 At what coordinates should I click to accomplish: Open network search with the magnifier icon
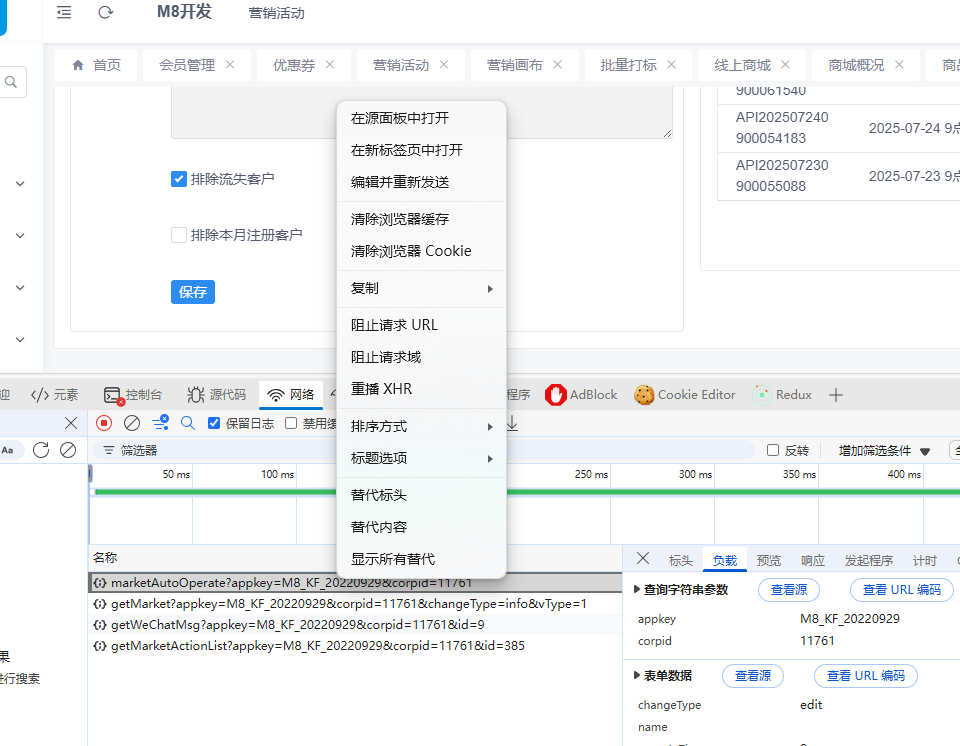(x=187, y=423)
